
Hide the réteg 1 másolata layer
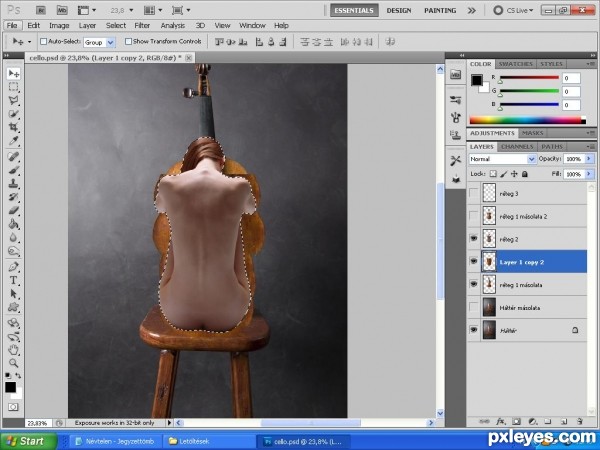pos(474,284)
